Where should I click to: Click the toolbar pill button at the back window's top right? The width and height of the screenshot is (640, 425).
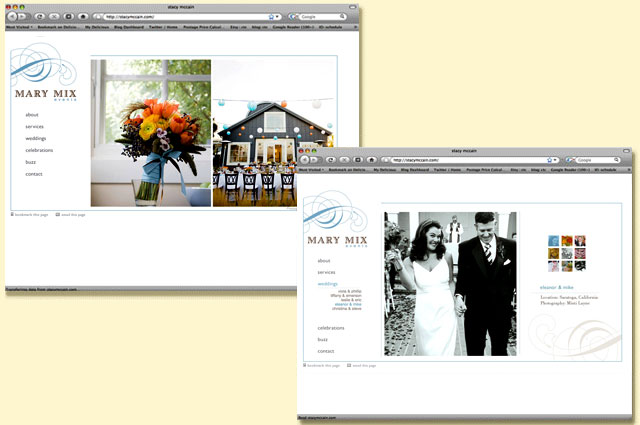(x=353, y=7)
